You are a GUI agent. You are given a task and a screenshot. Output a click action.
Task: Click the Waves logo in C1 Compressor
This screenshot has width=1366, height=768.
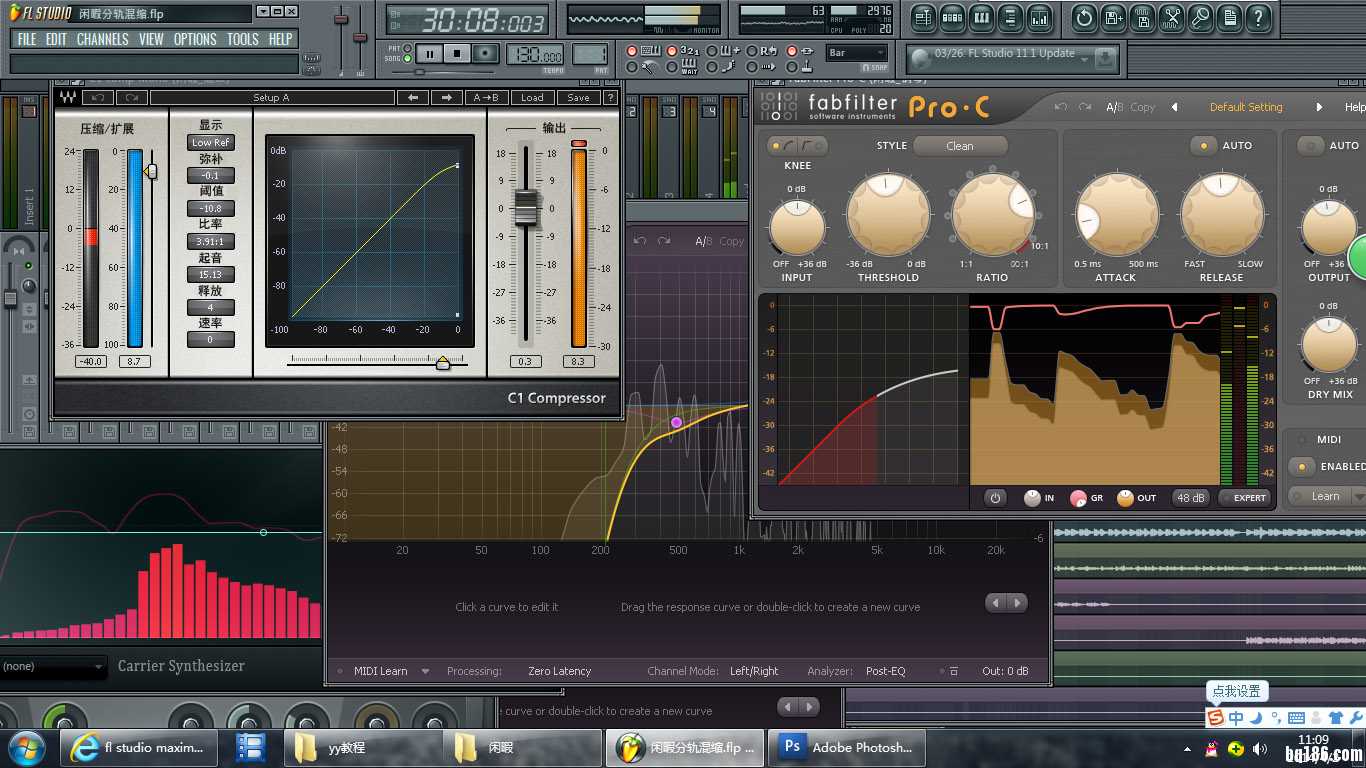click(68, 98)
